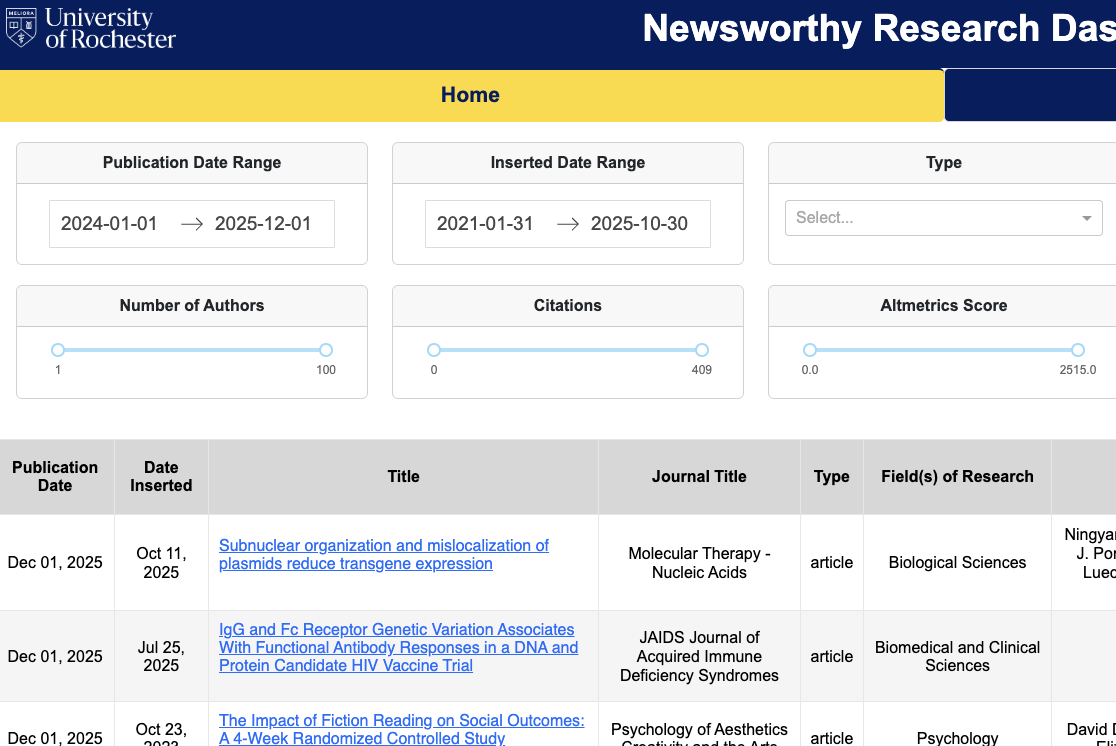This screenshot has height=746, width=1116.
Task: Click the Journal Title column header
Action: point(699,476)
